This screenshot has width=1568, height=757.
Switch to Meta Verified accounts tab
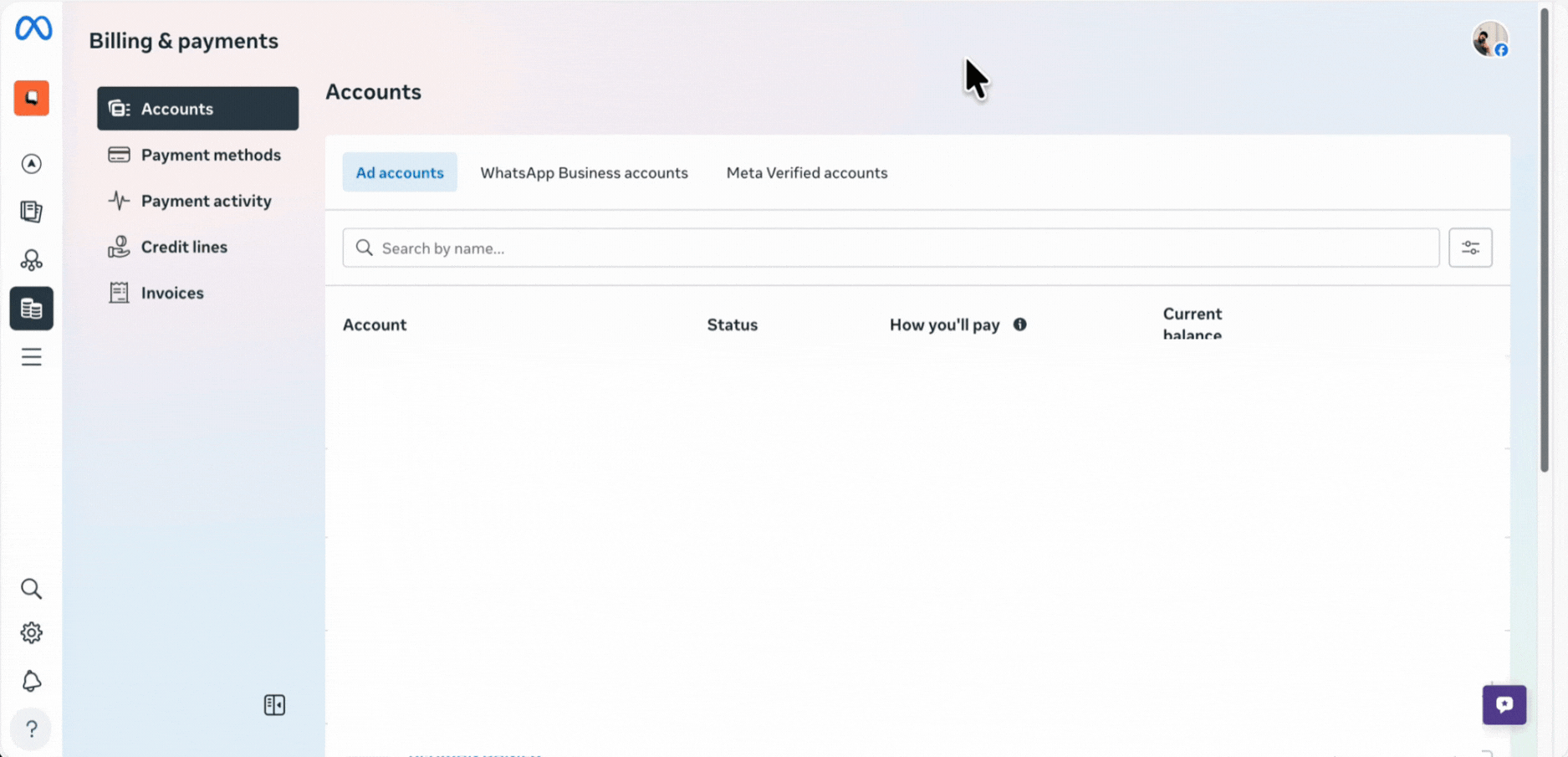pyautogui.click(x=807, y=172)
